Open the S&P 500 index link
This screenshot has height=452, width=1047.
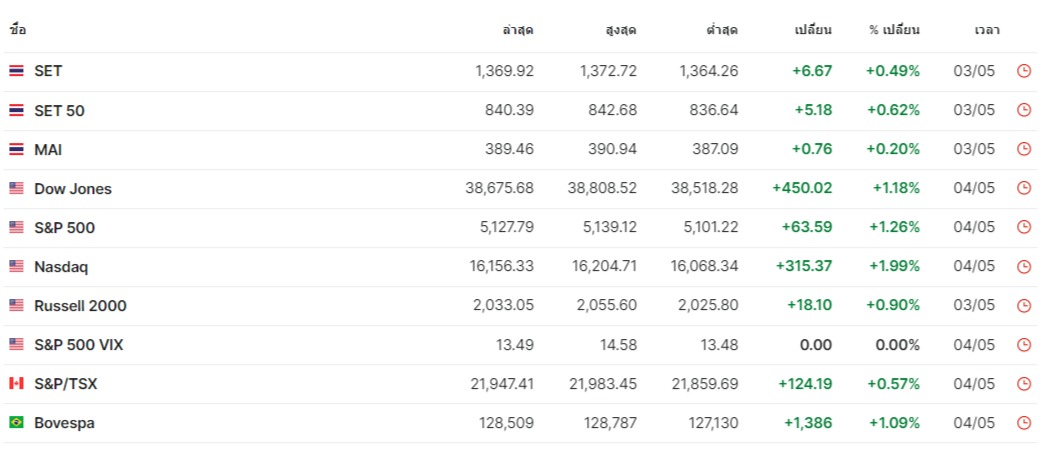64,228
